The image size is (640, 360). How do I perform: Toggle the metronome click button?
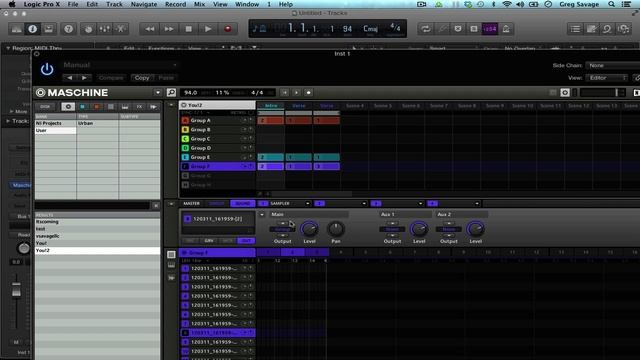506,29
